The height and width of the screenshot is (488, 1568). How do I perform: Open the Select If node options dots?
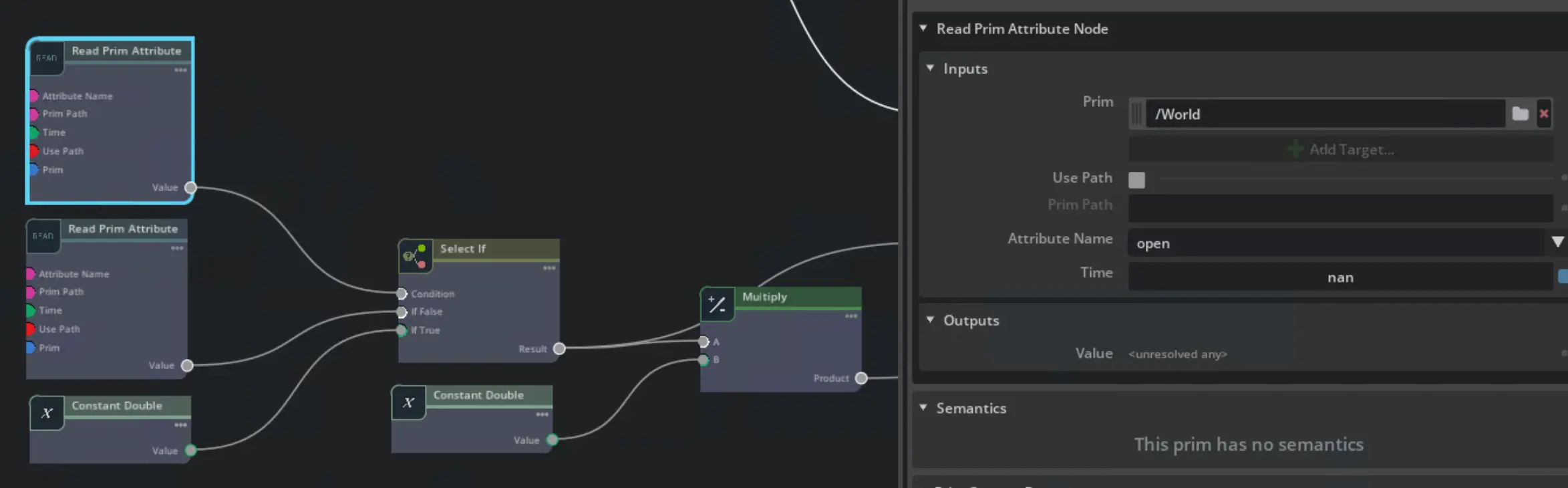[x=549, y=268]
